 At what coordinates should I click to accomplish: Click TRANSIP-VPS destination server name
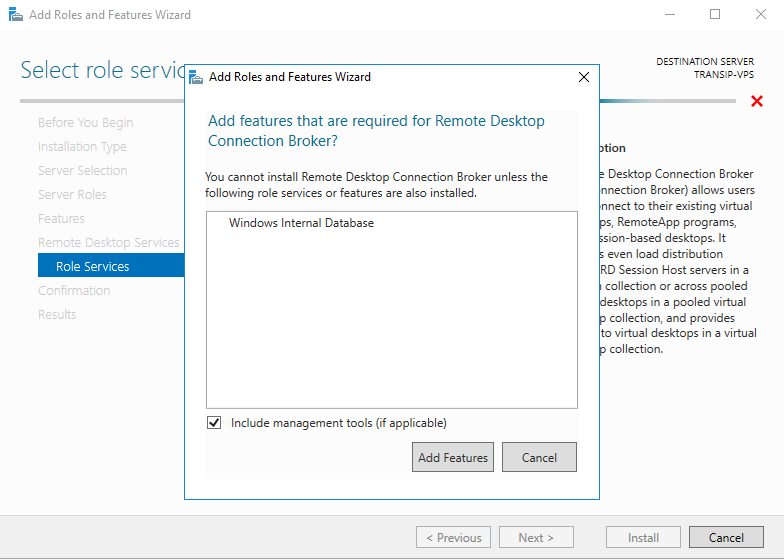724,74
